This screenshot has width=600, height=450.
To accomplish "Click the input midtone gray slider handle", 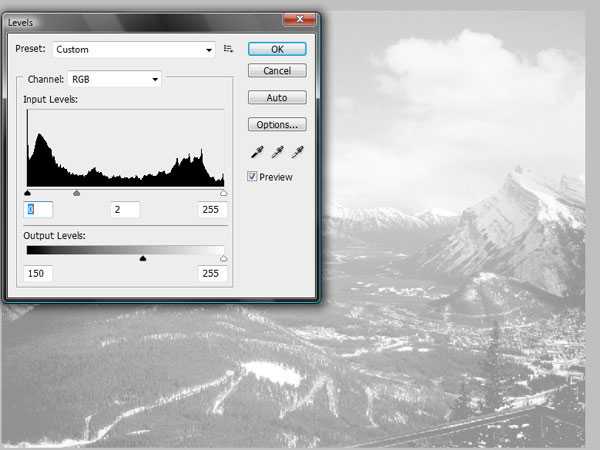I will click(77, 193).
